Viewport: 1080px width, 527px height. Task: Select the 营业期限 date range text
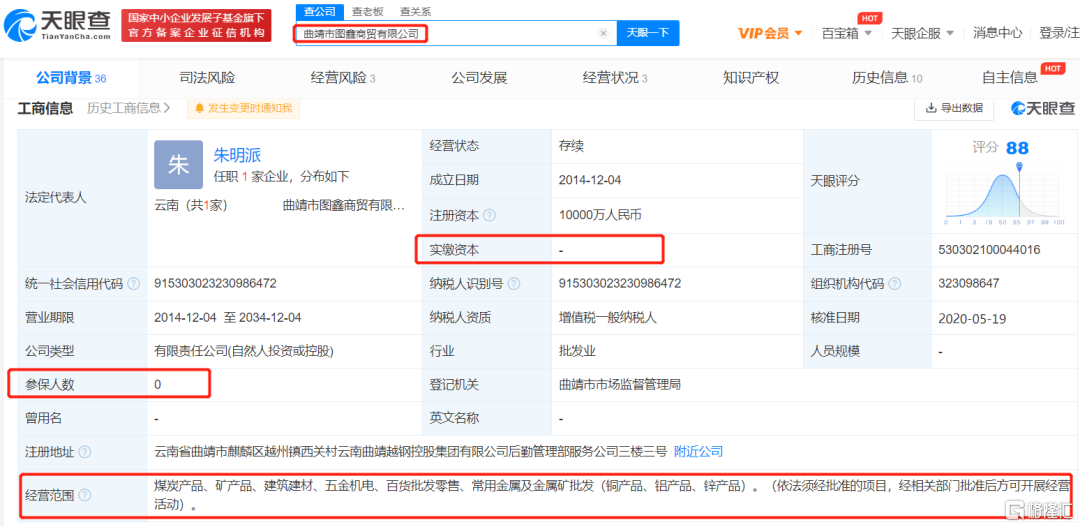[227, 318]
